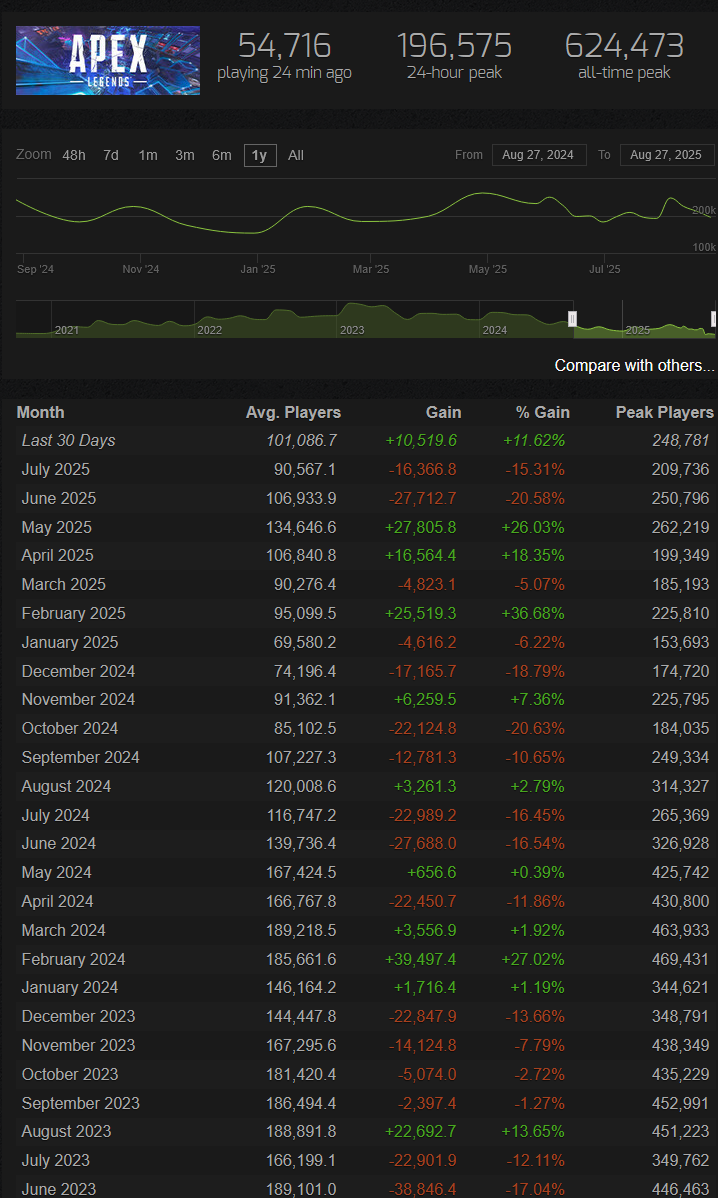Click percent gain +13.65%
Viewport: 718px width, 1198px height.
coord(533,1132)
